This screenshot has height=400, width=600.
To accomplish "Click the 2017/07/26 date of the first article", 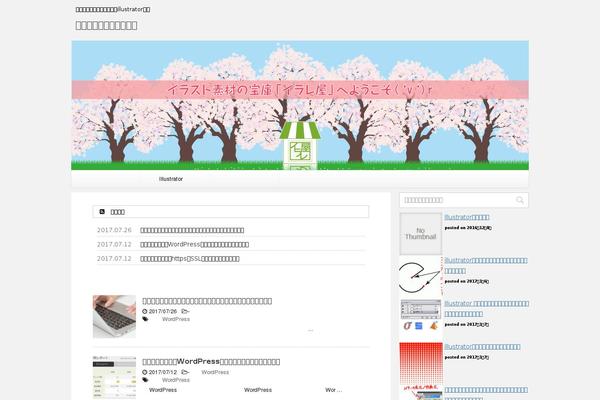I will [163, 311].
